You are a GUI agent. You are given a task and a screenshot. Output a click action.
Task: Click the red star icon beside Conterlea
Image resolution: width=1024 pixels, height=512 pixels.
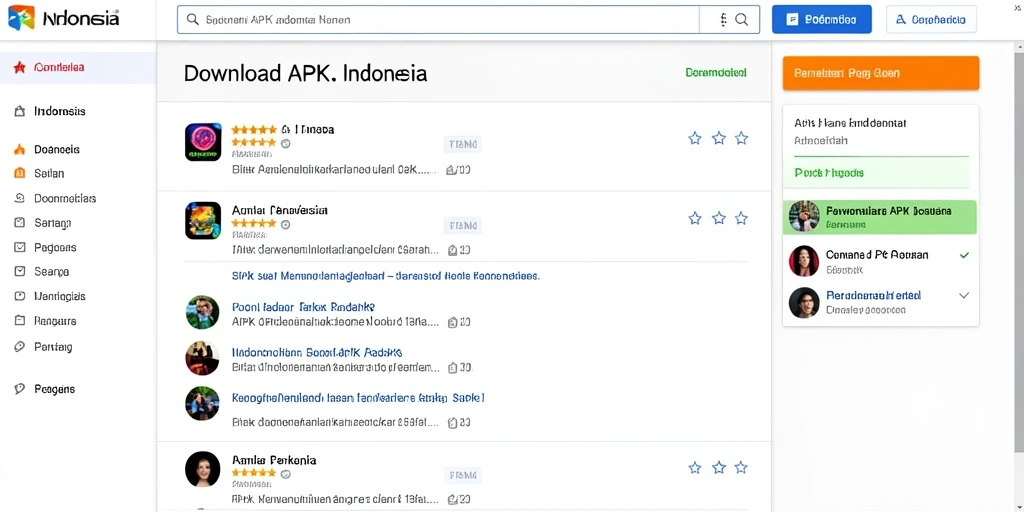point(20,67)
